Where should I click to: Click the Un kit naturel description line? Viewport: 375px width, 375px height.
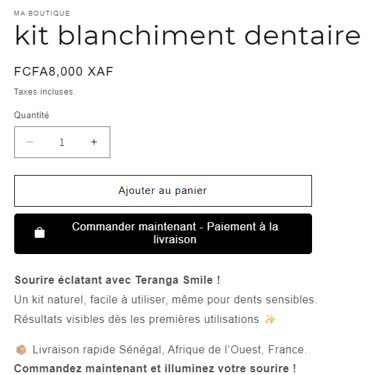[x=166, y=300]
